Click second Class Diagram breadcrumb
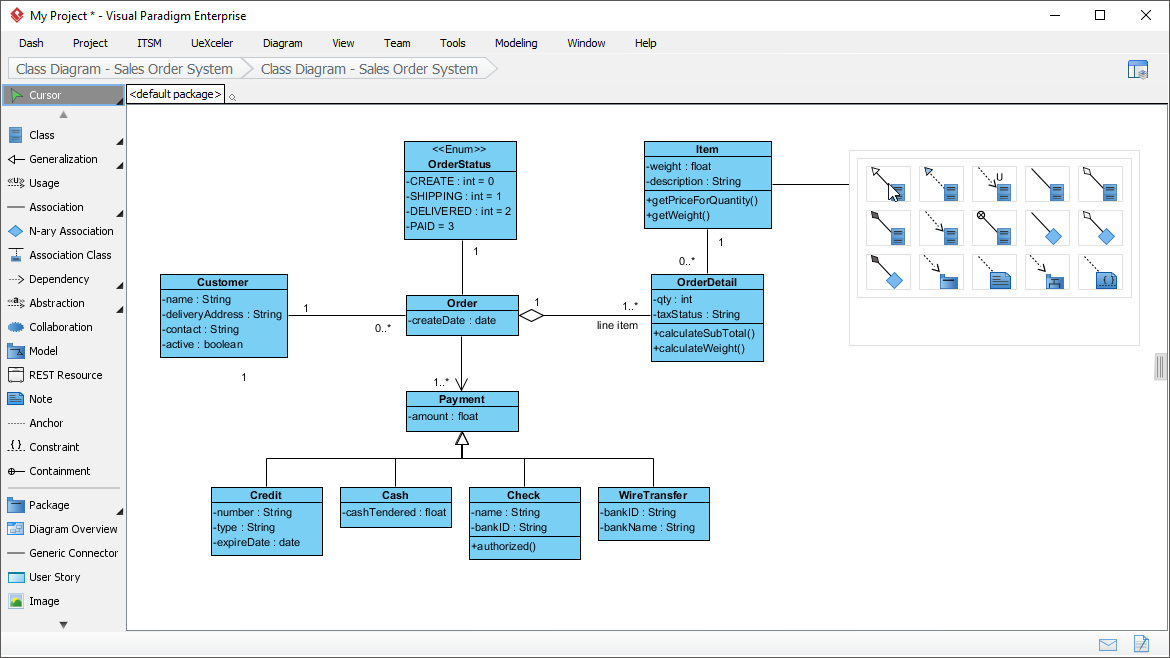Viewport: 1170px width, 658px height. (369, 69)
